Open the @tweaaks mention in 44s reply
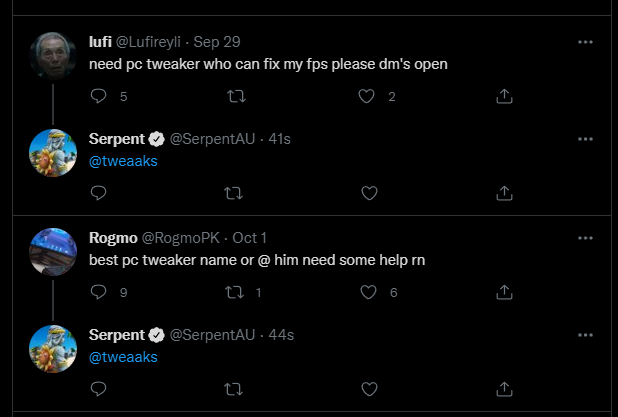The width and height of the screenshot is (618, 417). [x=123, y=356]
